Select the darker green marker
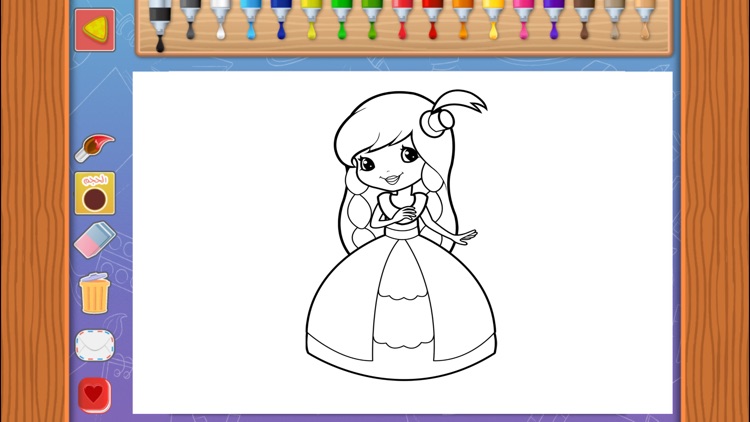This screenshot has width=750, height=422. (372, 19)
